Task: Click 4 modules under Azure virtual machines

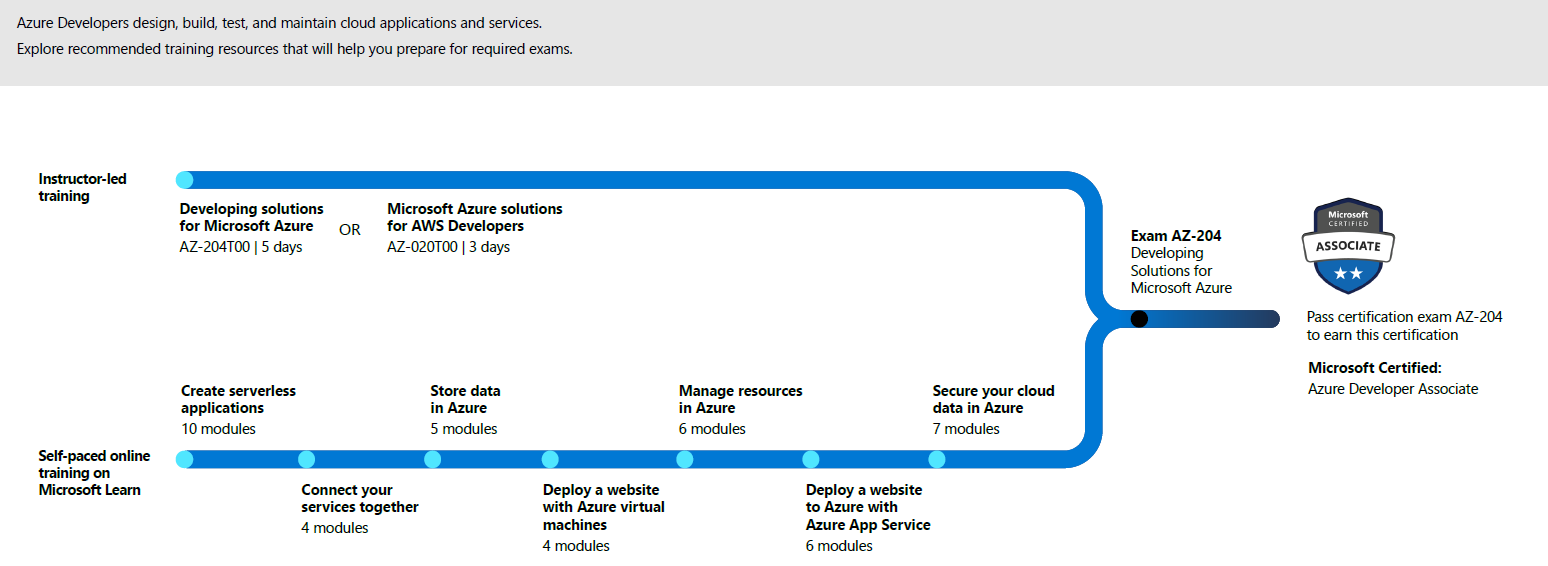Action: [x=577, y=546]
